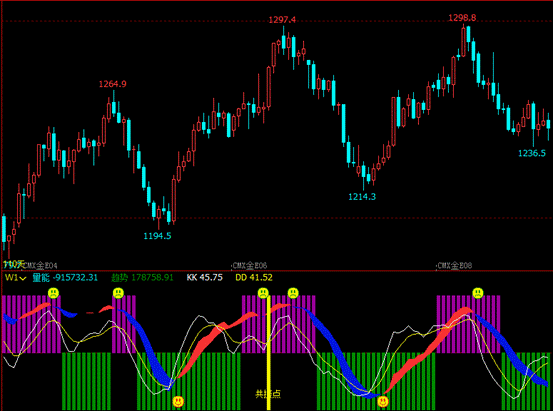Viewport: 553px width, 411px height.
Task: Click the 共振点 resonance point label
Action: [x=268, y=394]
